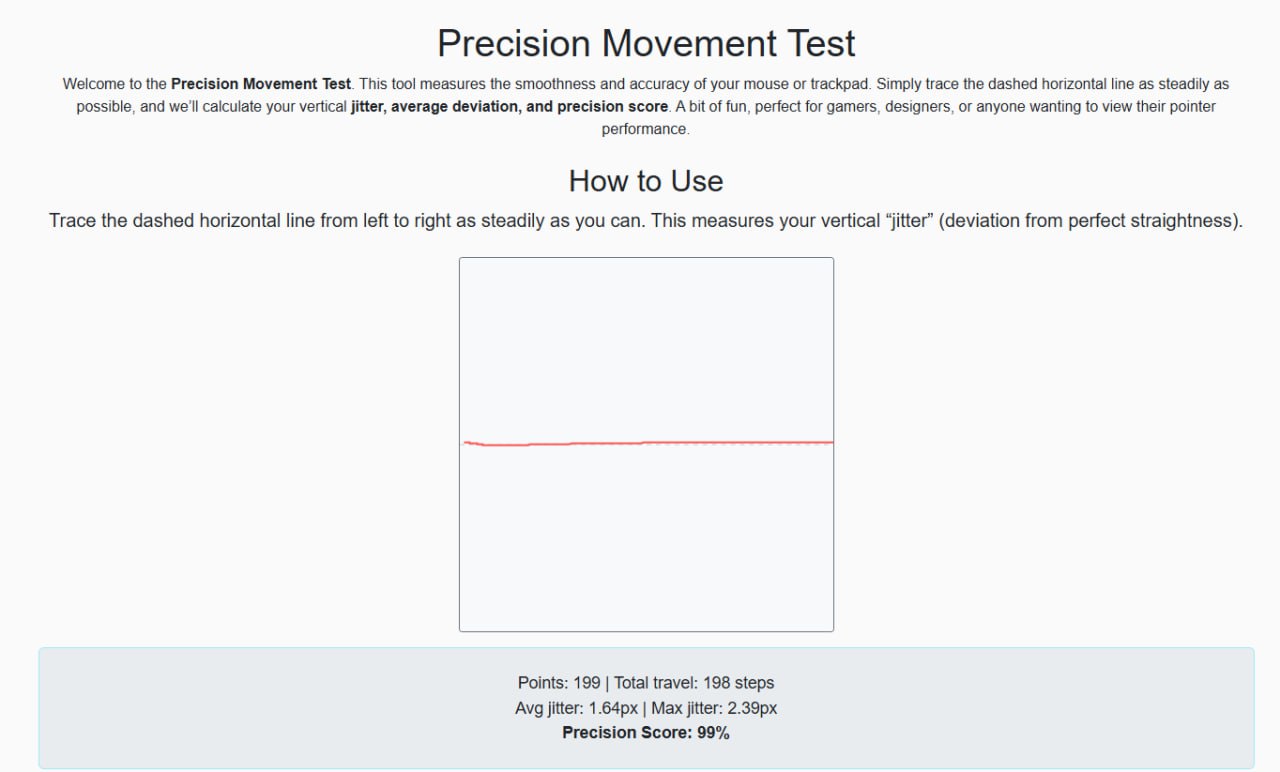Click the Total travel: 198 steps text
Image resolution: width=1280 pixels, height=772 pixels.
[694, 683]
